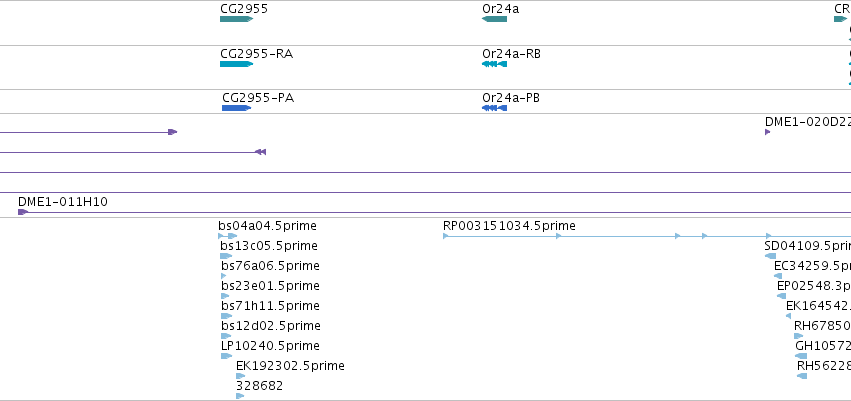Select the EP02548 EST label
Viewport: 851px width, 401px height.
[x=814, y=286]
